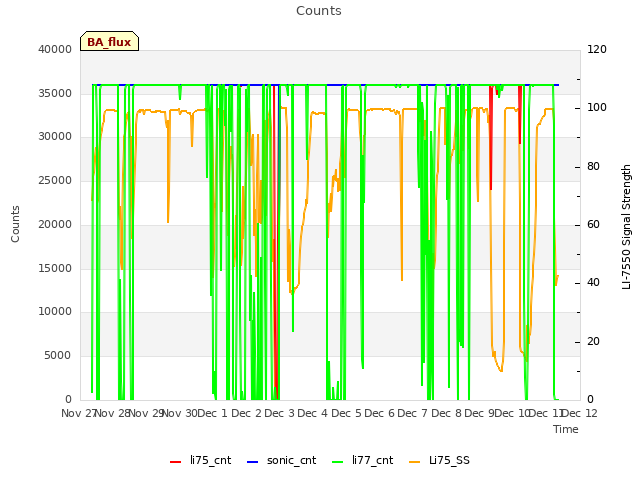This screenshot has height=480, width=640.
Task: Toggle the li75_cnt legend entry
Action: [x=200, y=460]
